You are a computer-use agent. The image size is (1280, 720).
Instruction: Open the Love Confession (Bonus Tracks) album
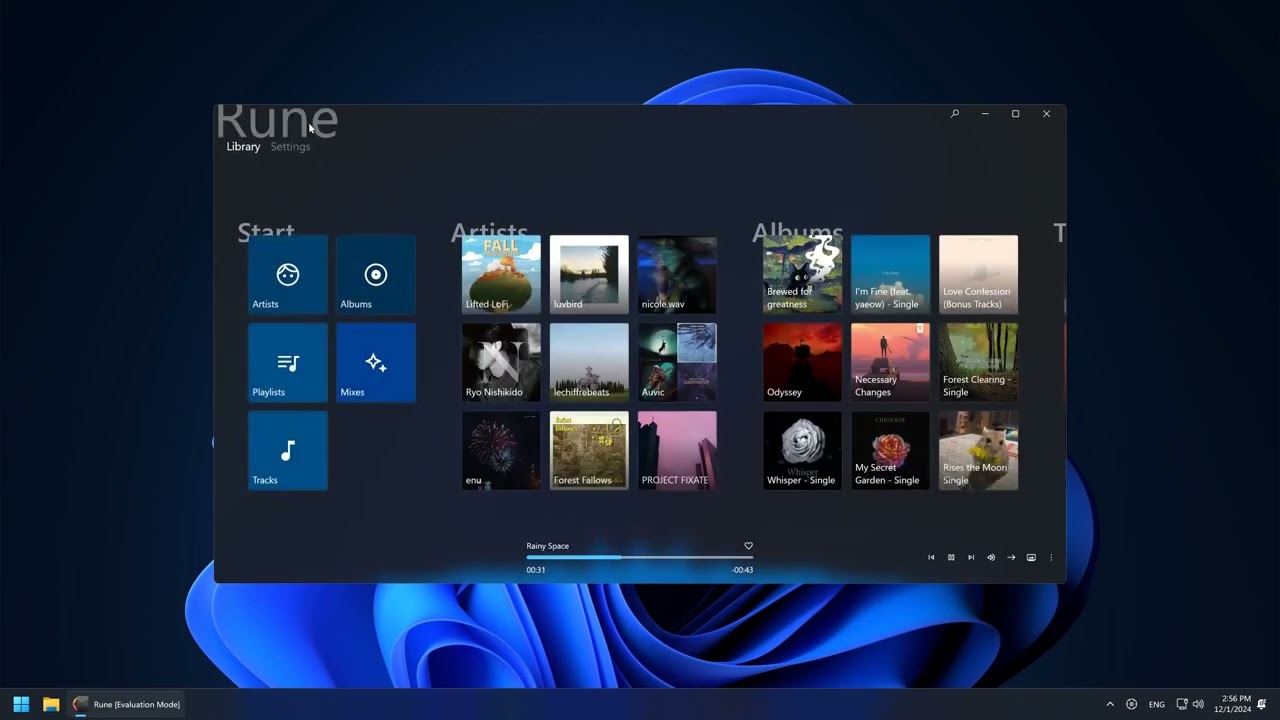[978, 275]
